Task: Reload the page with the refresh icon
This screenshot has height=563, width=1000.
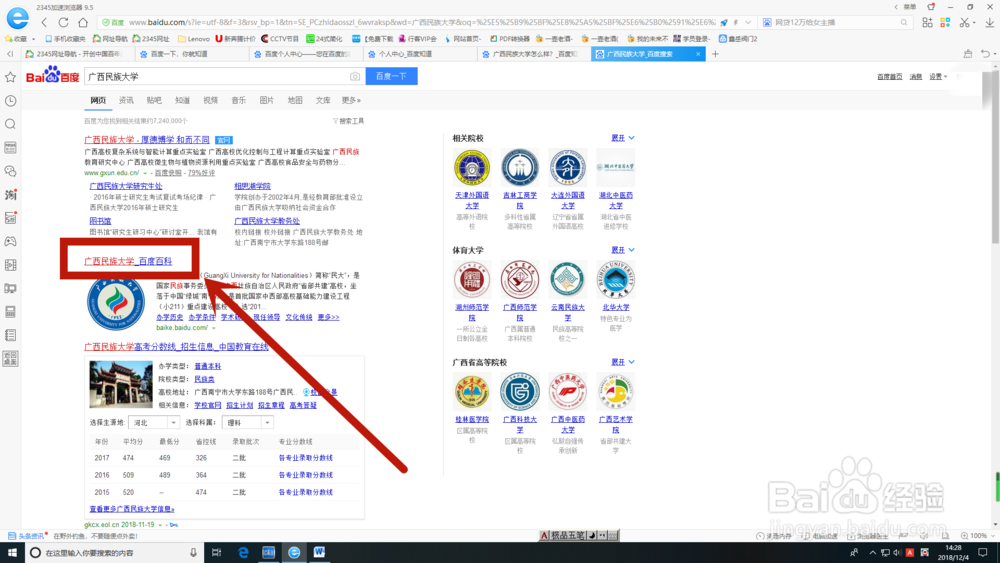Action: 63,22
